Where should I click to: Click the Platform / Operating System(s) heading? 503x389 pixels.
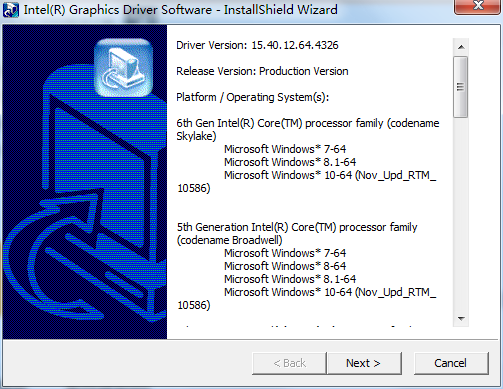[x=252, y=97]
